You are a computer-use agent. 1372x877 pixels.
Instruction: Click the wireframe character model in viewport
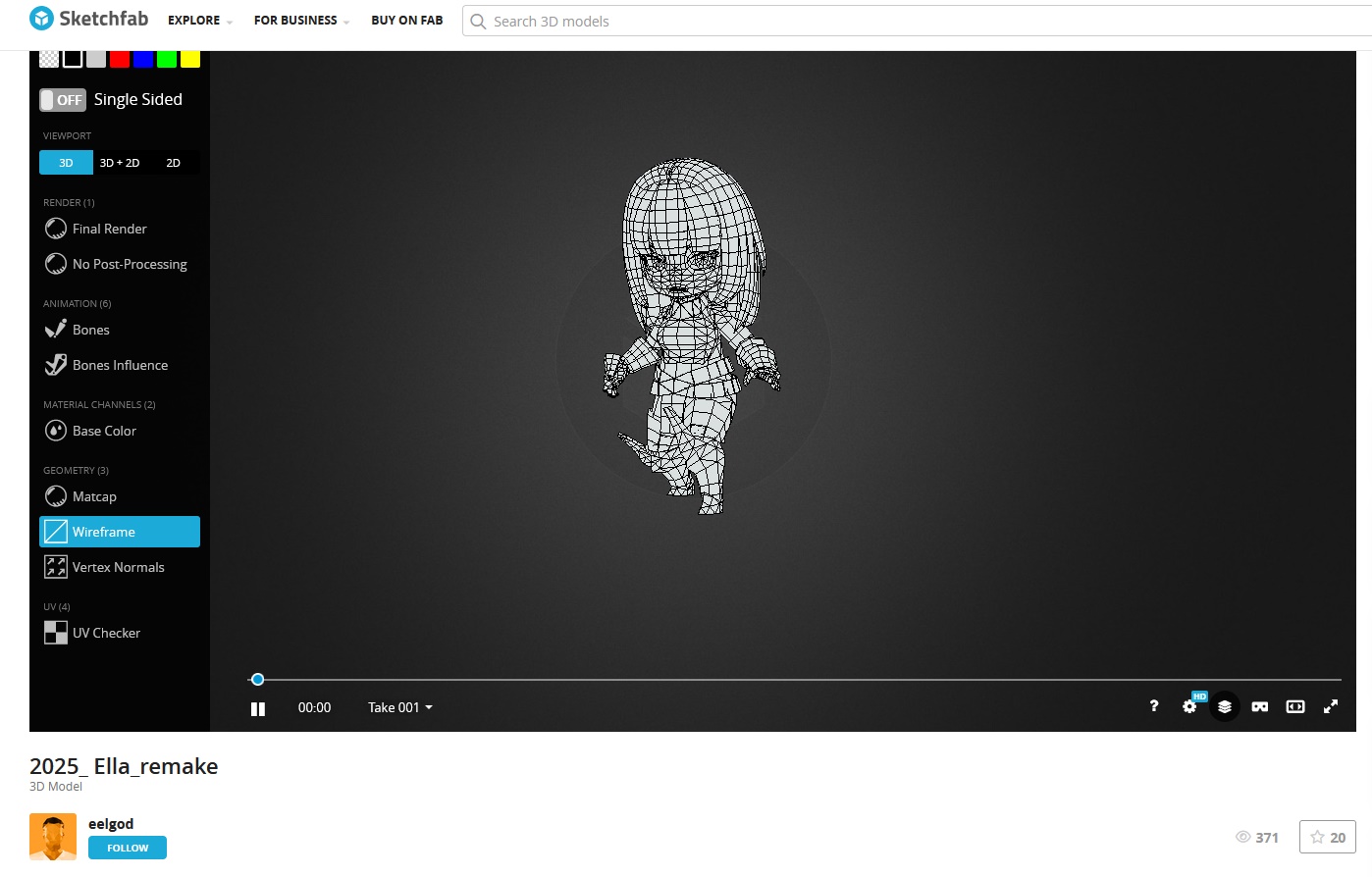click(693, 335)
